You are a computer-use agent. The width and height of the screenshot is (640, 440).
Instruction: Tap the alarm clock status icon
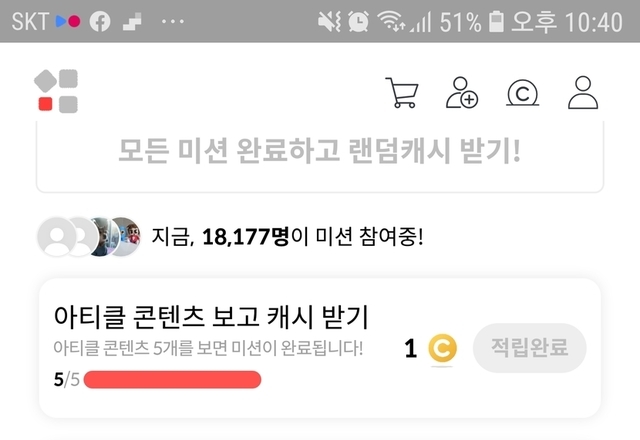[358, 21]
